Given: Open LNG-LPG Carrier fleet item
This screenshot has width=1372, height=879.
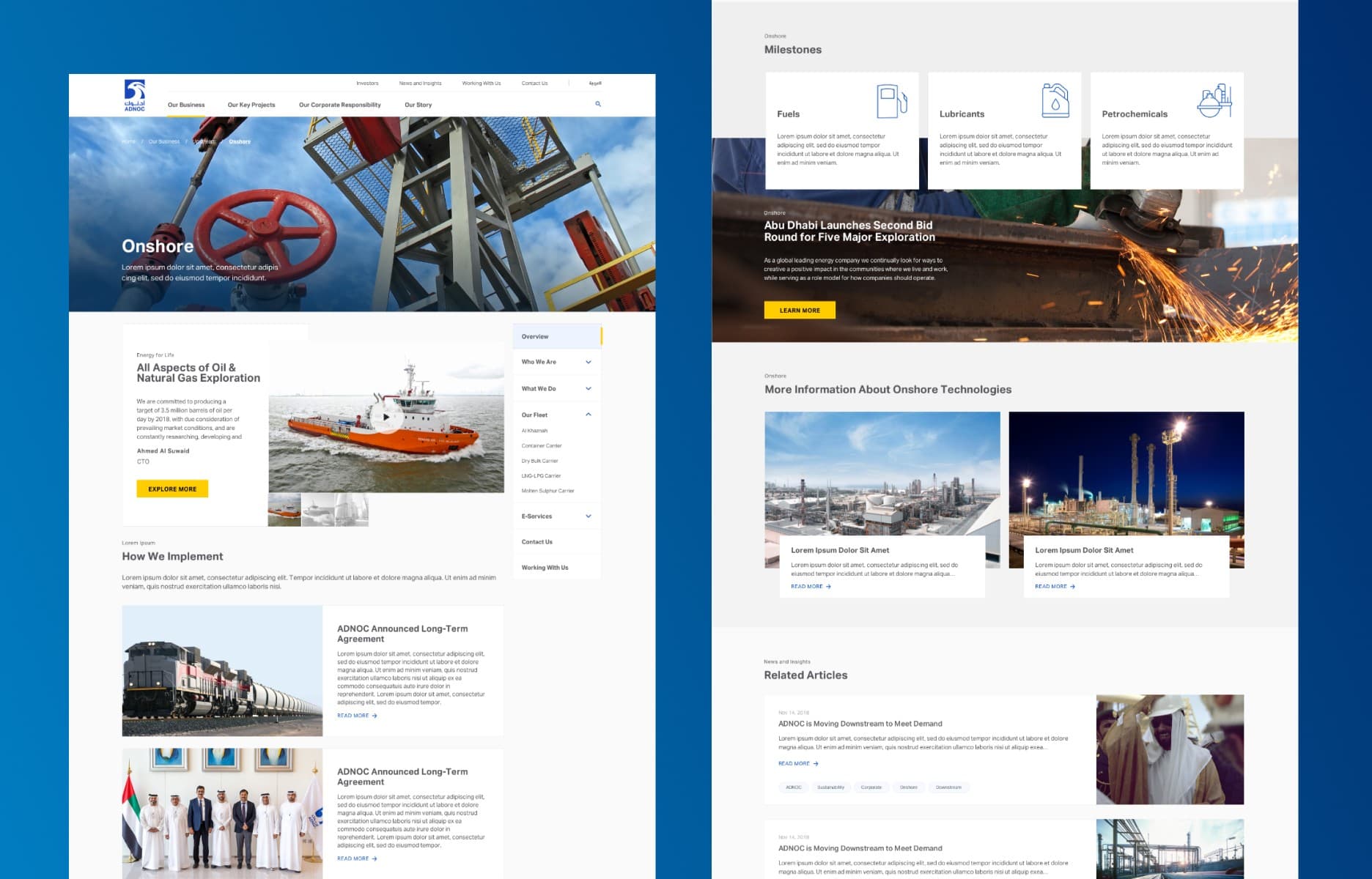Looking at the screenshot, I should pos(541,475).
